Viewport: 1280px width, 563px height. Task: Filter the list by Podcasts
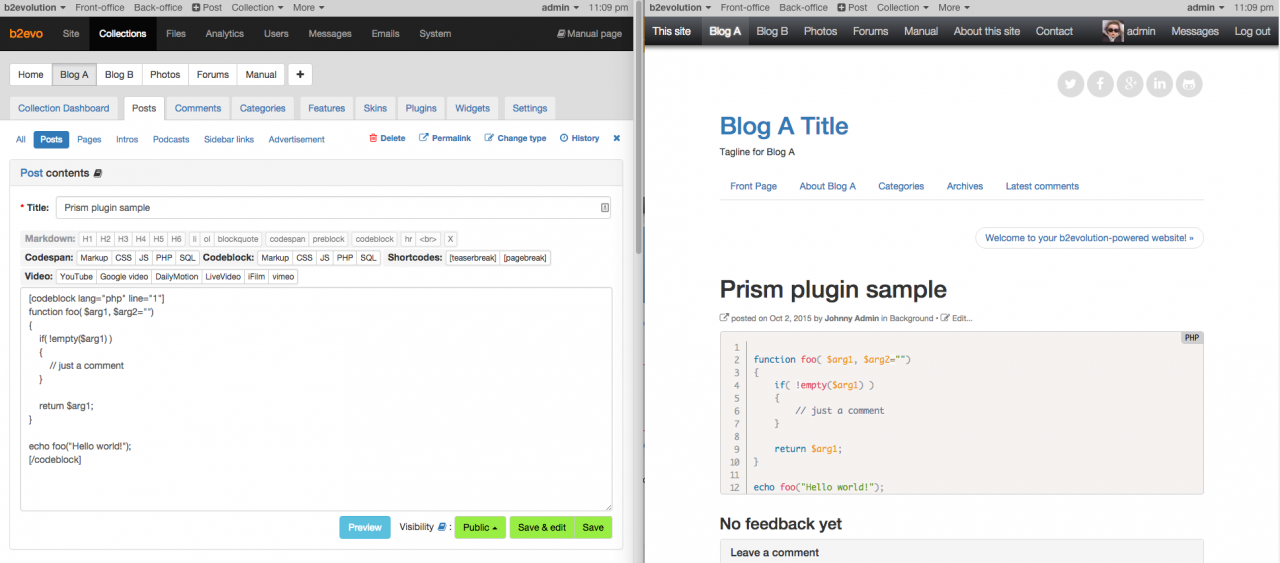tap(171, 139)
